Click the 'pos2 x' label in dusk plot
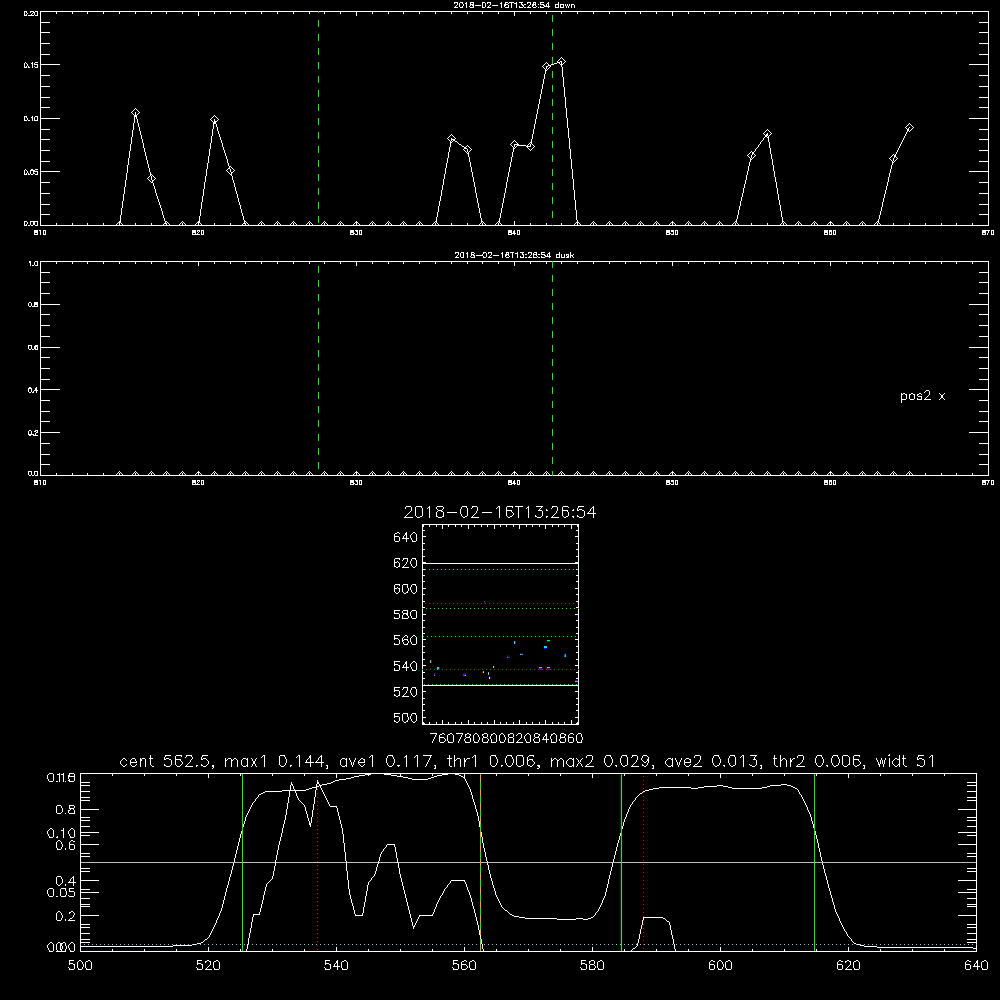 [922, 396]
